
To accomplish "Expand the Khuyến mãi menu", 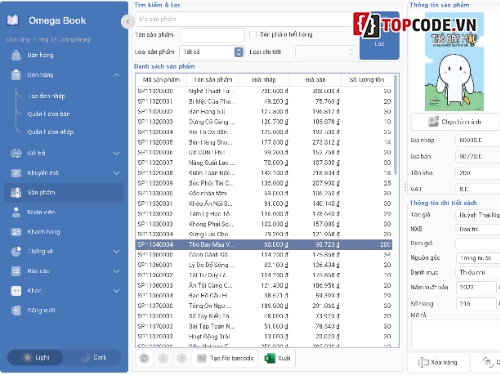I will click(x=116, y=173).
